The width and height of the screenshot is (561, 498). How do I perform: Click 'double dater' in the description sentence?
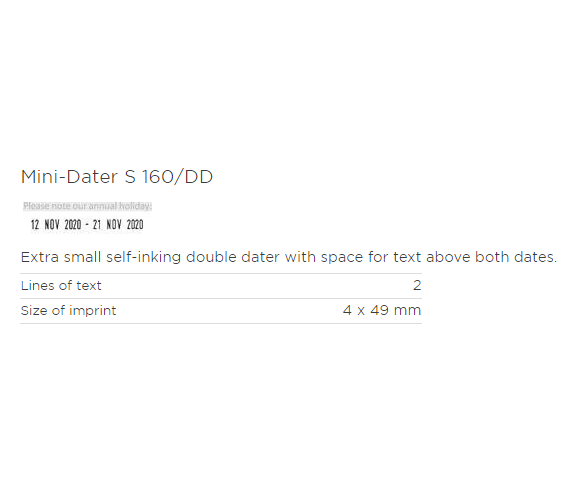[x=233, y=257]
